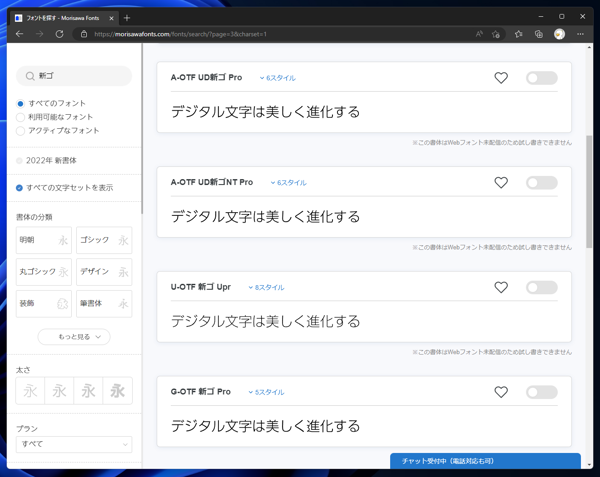Favorite the G-OTF 新ゴ Pro font
The height and width of the screenshot is (477, 600).
(501, 392)
